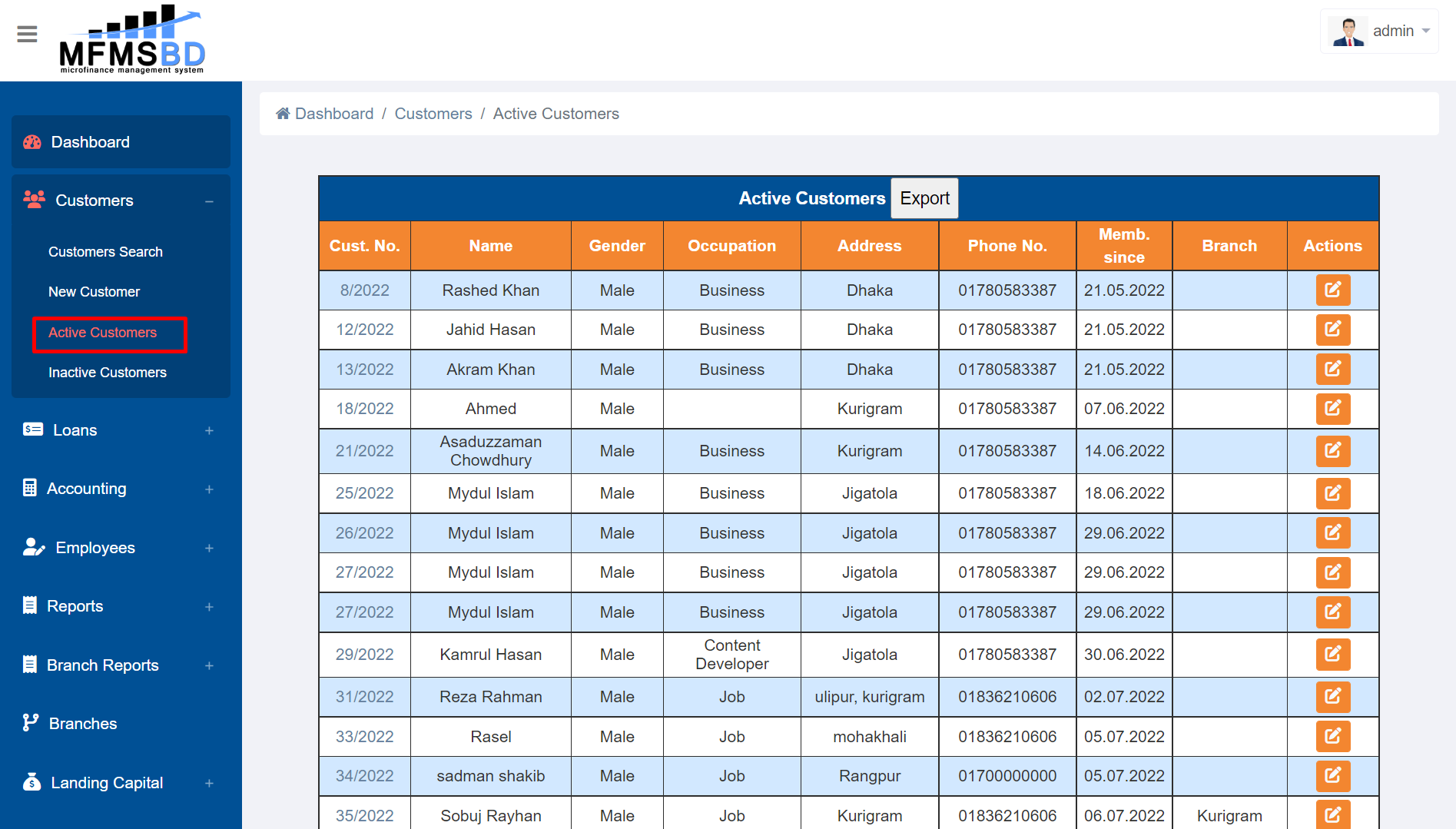Screen dimensions: 1456x829
Task: Click the Branches fork icon
Action: [x=31, y=723]
